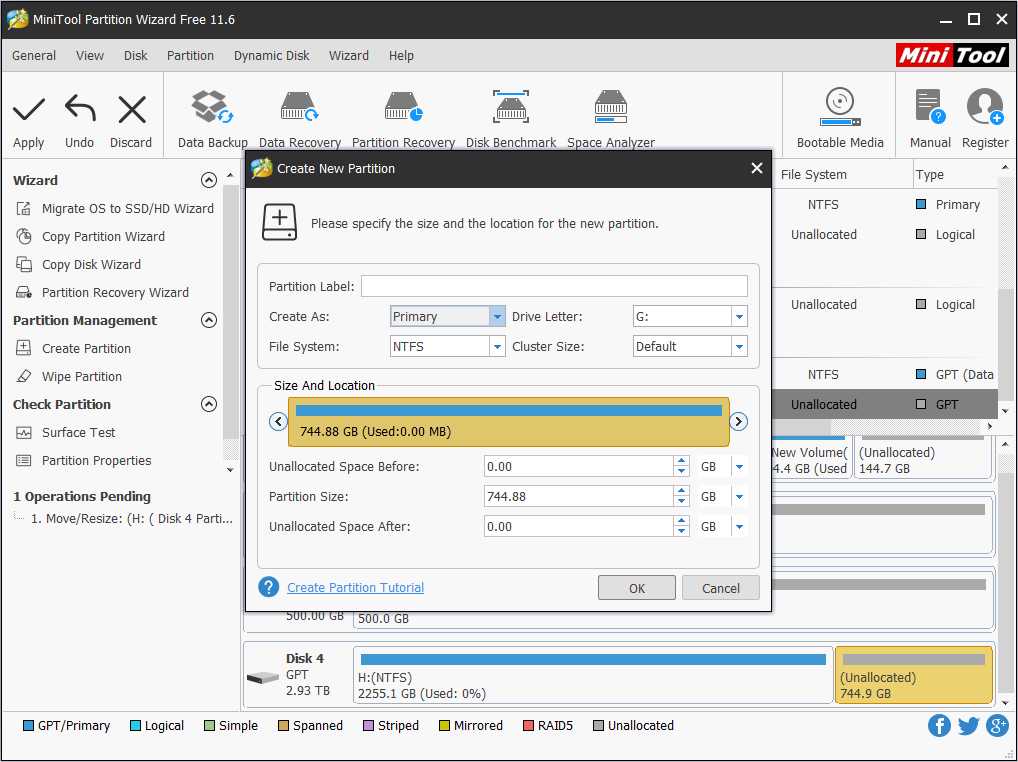The width and height of the screenshot is (1018, 762).
Task: Collapse the Partition Management section
Action: pos(208,320)
